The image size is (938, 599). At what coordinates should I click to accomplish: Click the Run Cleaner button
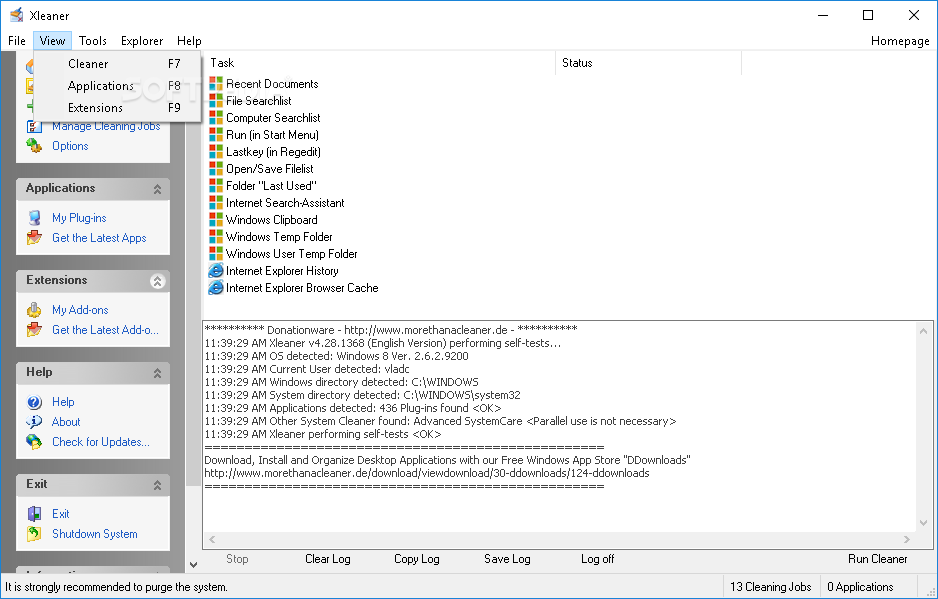(878, 559)
